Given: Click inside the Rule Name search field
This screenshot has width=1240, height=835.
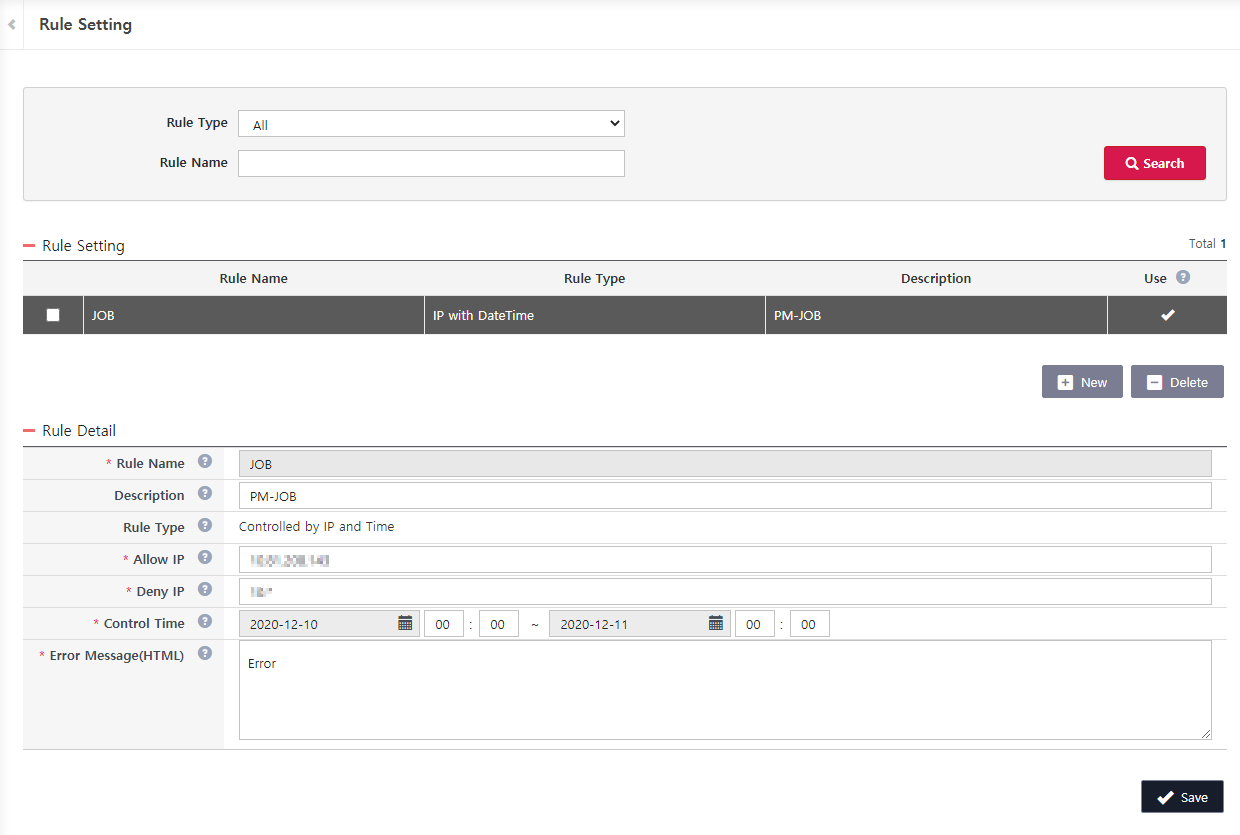Looking at the screenshot, I should click(431, 162).
